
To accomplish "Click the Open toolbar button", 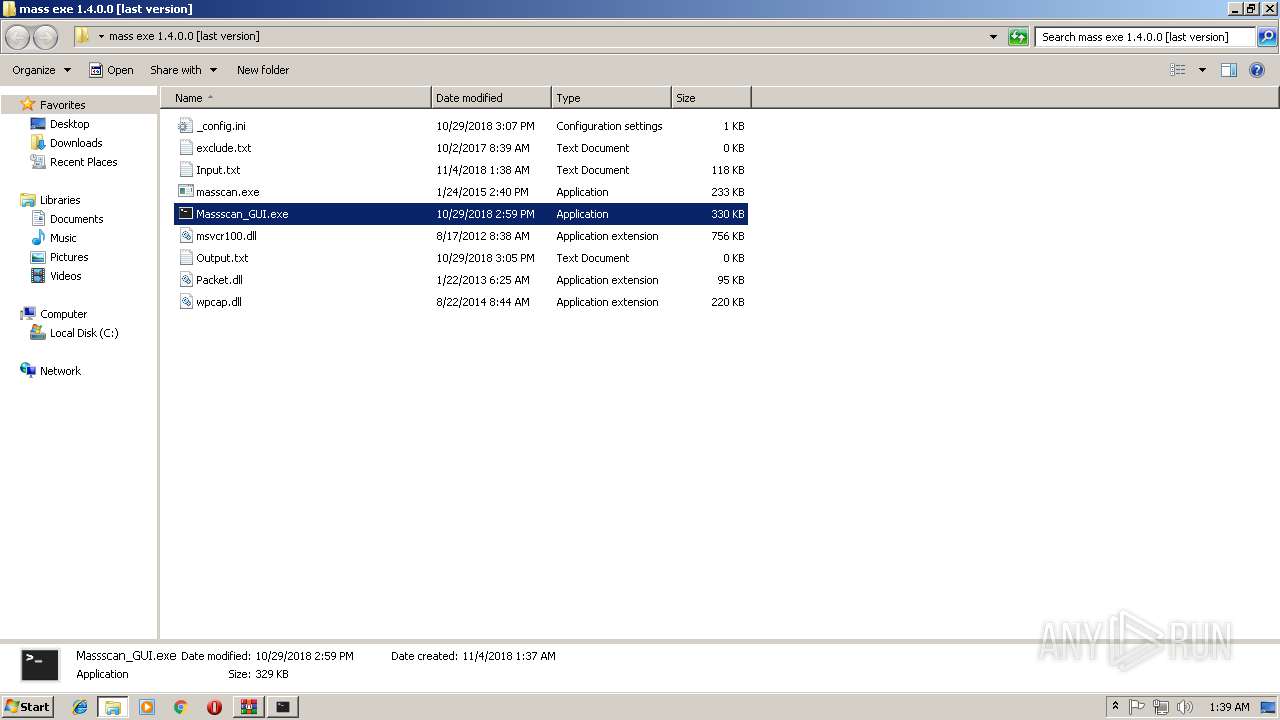I will click(x=111, y=70).
